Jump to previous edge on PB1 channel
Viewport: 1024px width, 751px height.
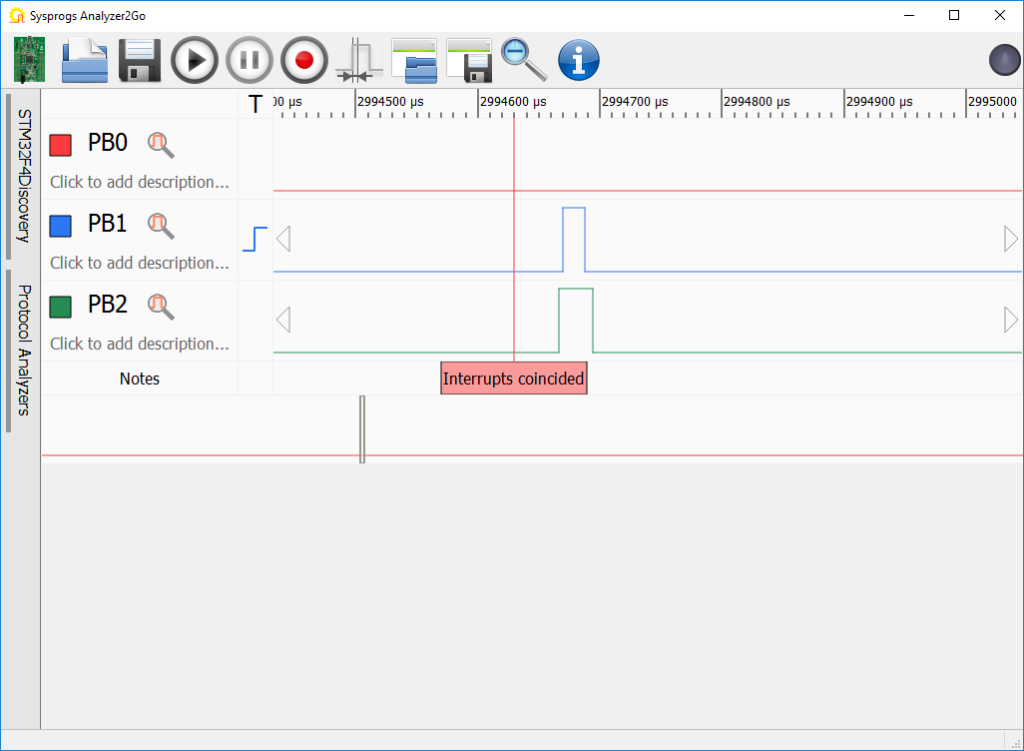[x=283, y=238]
